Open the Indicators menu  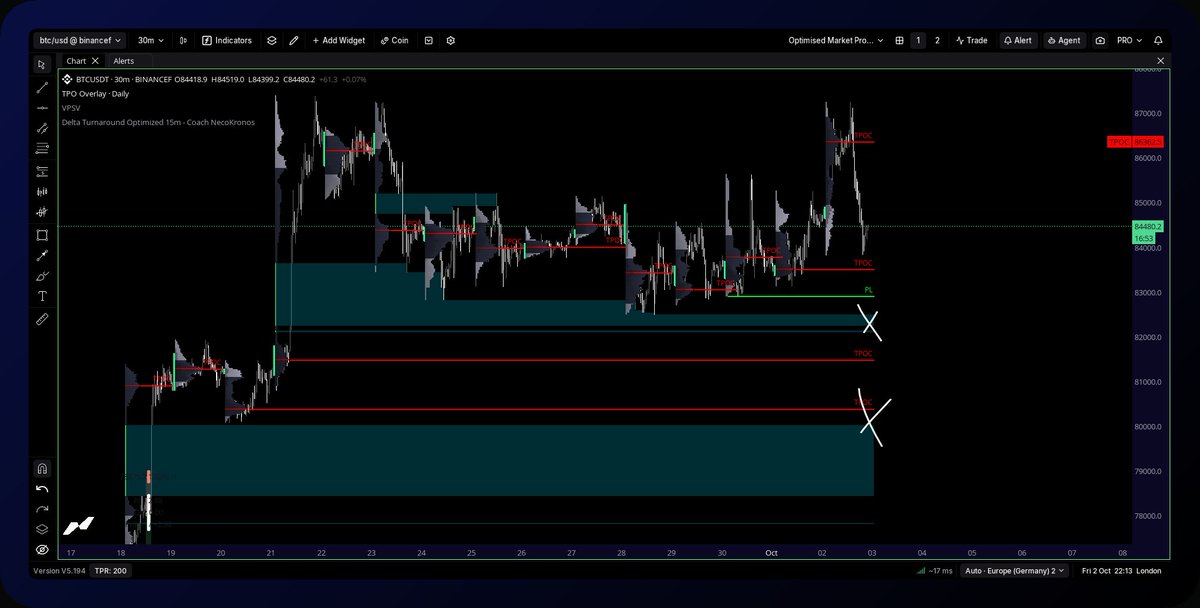(227, 41)
